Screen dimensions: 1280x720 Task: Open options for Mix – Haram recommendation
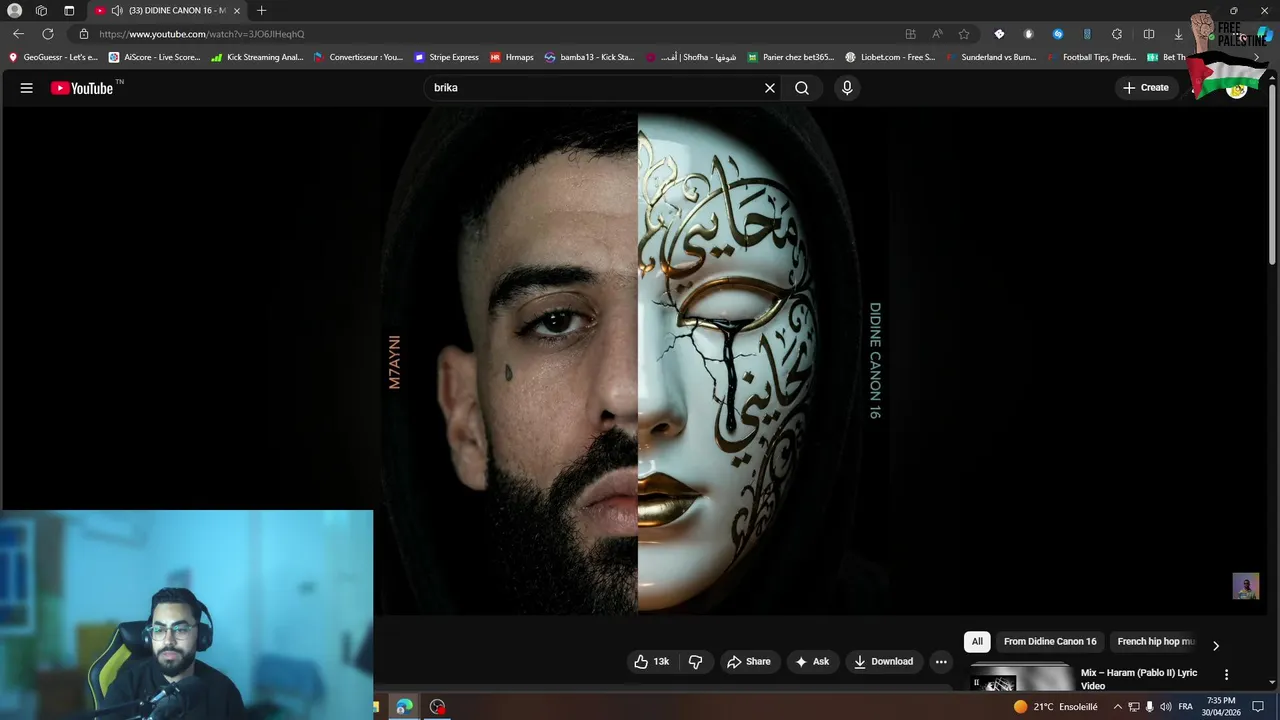click(x=1226, y=674)
